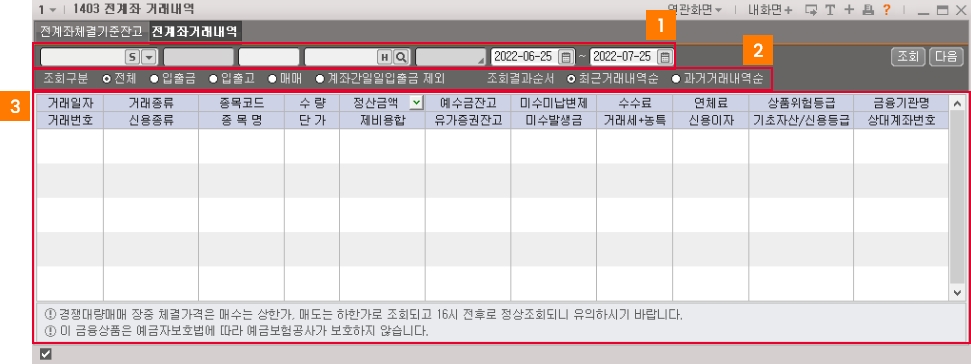Open help via the orange question mark
Image resolution: width=971 pixels, height=364 pixels.
point(886,9)
